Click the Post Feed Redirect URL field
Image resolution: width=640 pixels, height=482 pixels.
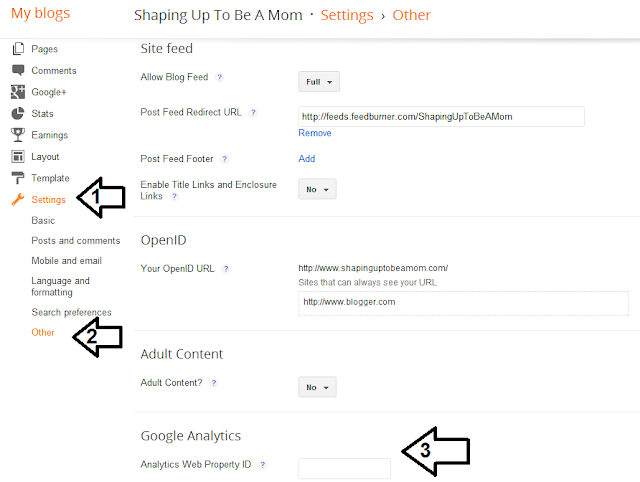tap(441, 117)
